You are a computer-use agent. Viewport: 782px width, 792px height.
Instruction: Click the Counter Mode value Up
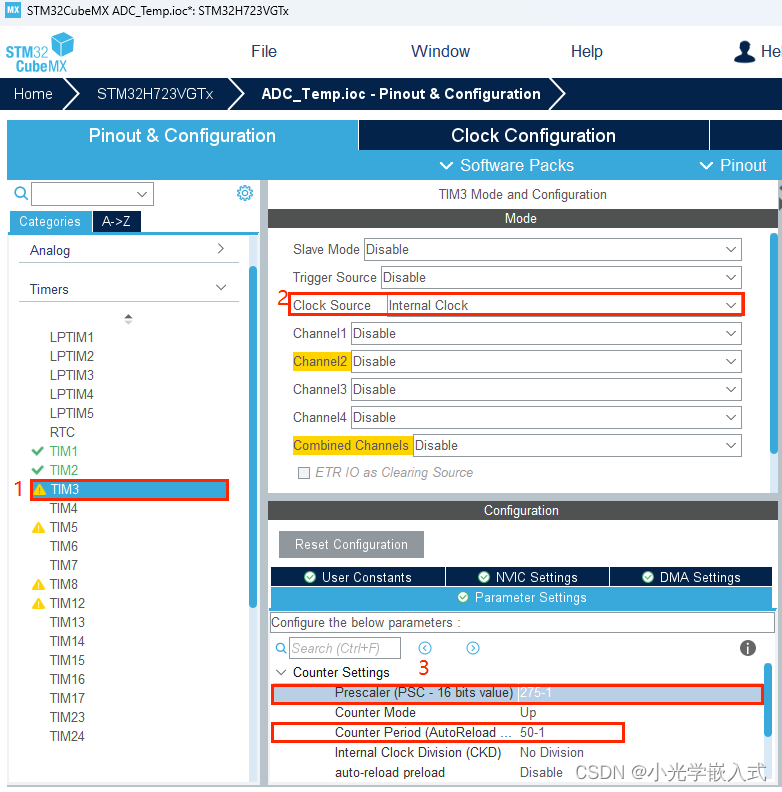click(528, 713)
